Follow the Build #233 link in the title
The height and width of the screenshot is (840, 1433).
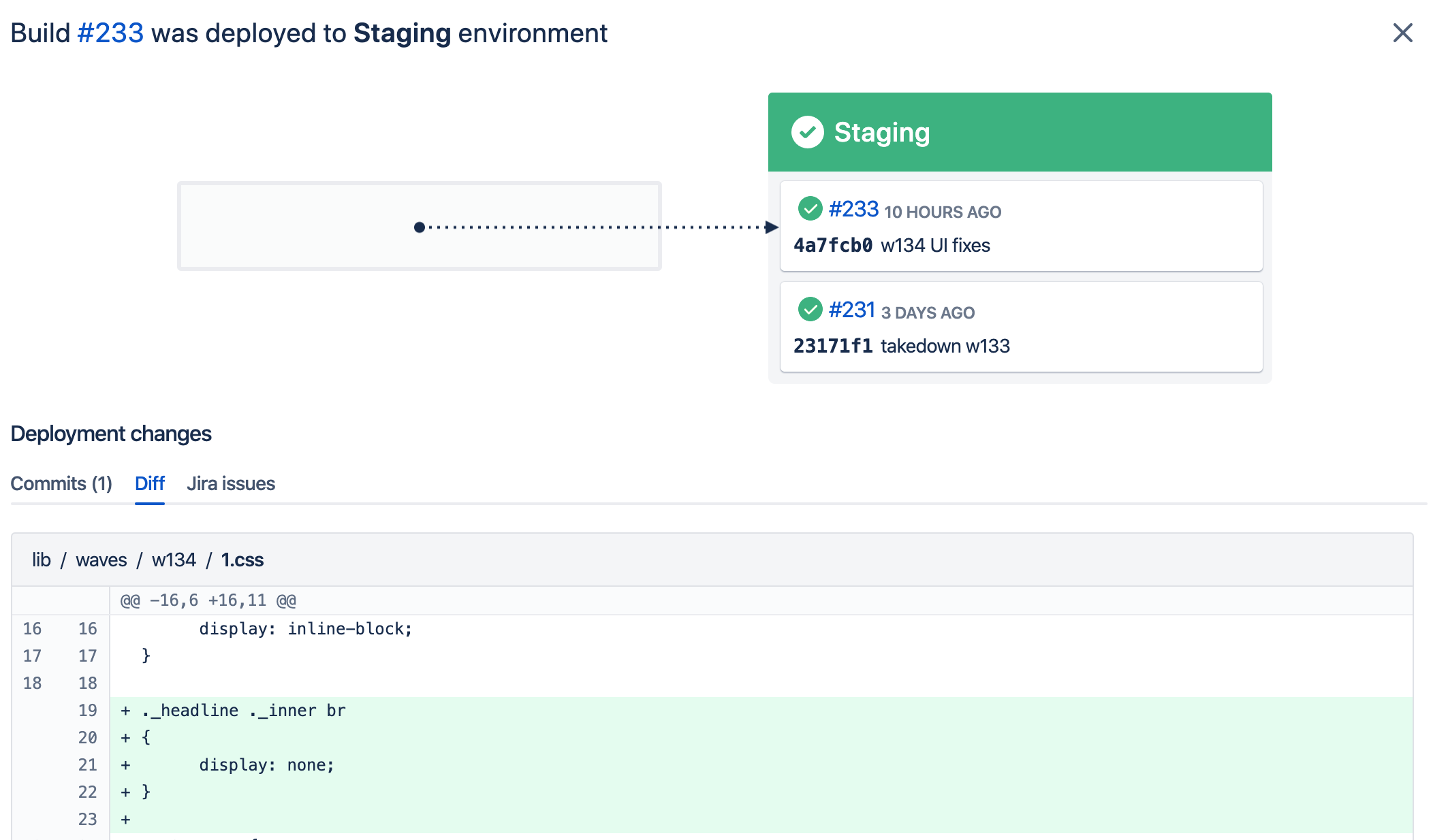point(110,32)
